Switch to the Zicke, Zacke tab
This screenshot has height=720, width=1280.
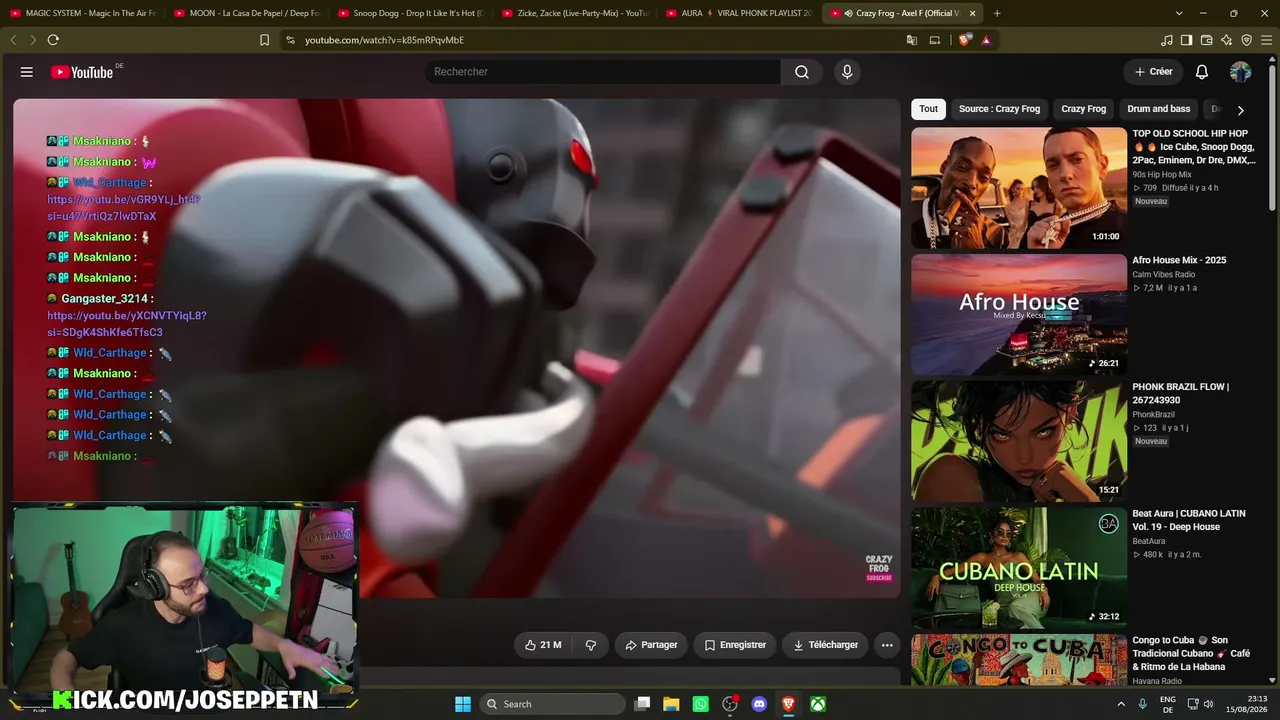[574, 13]
